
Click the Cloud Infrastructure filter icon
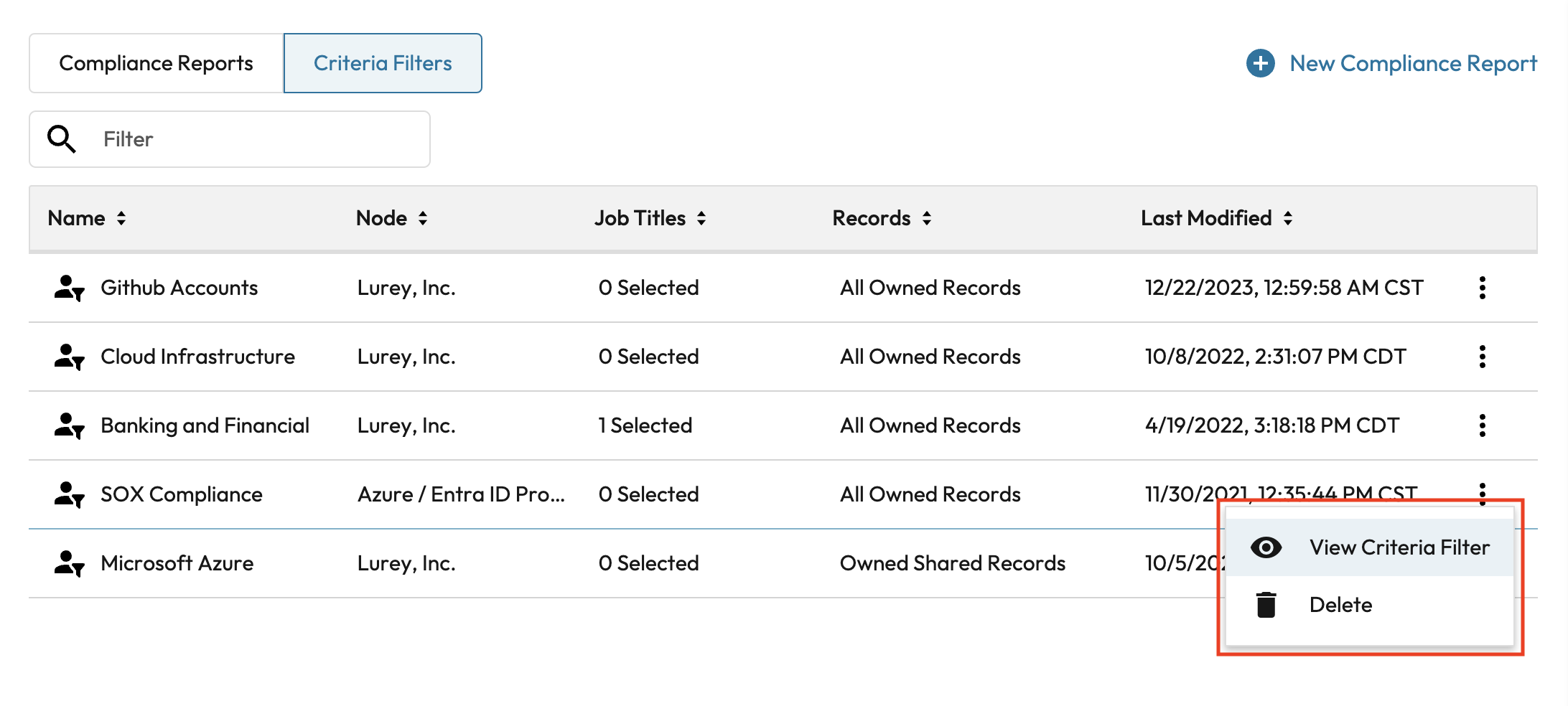pos(69,357)
